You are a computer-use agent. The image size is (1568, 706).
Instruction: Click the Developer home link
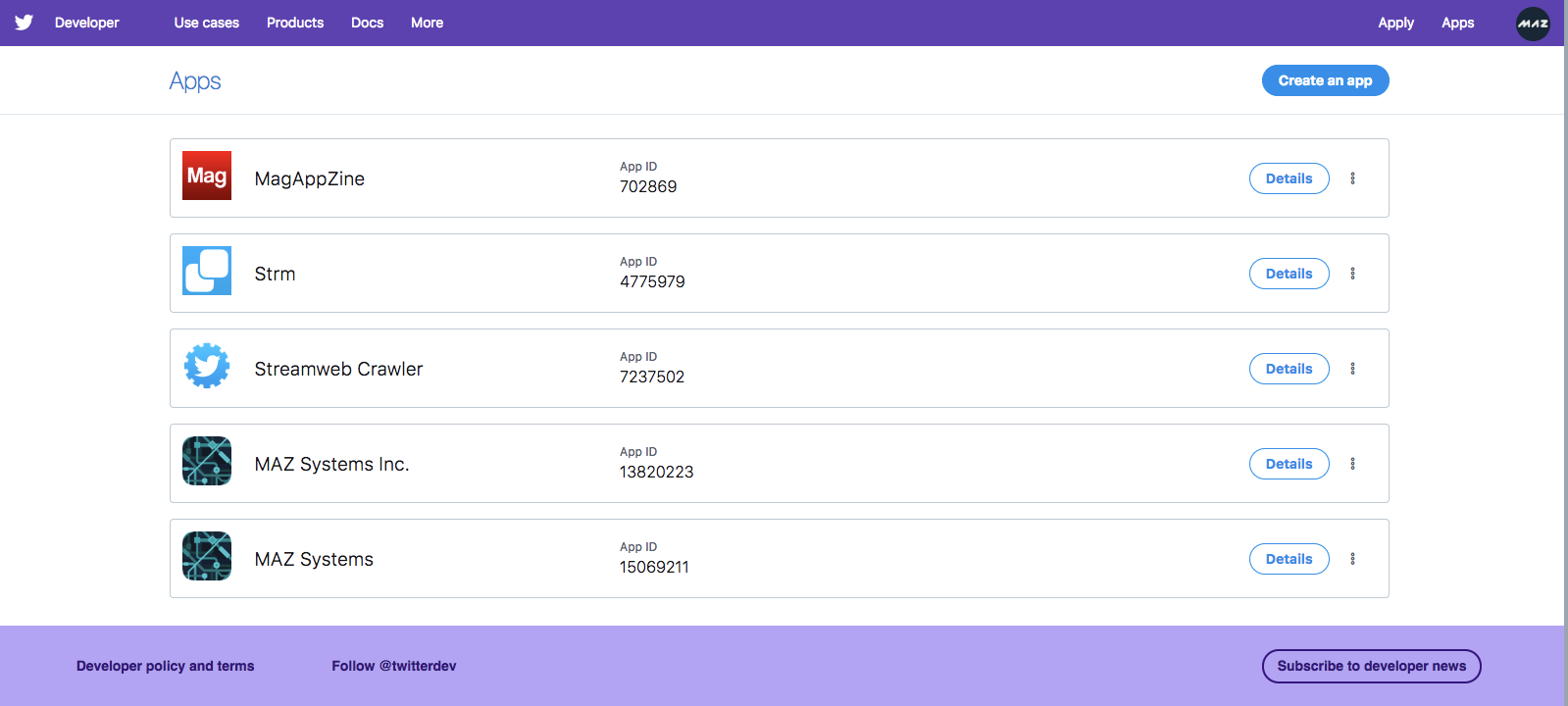[87, 23]
